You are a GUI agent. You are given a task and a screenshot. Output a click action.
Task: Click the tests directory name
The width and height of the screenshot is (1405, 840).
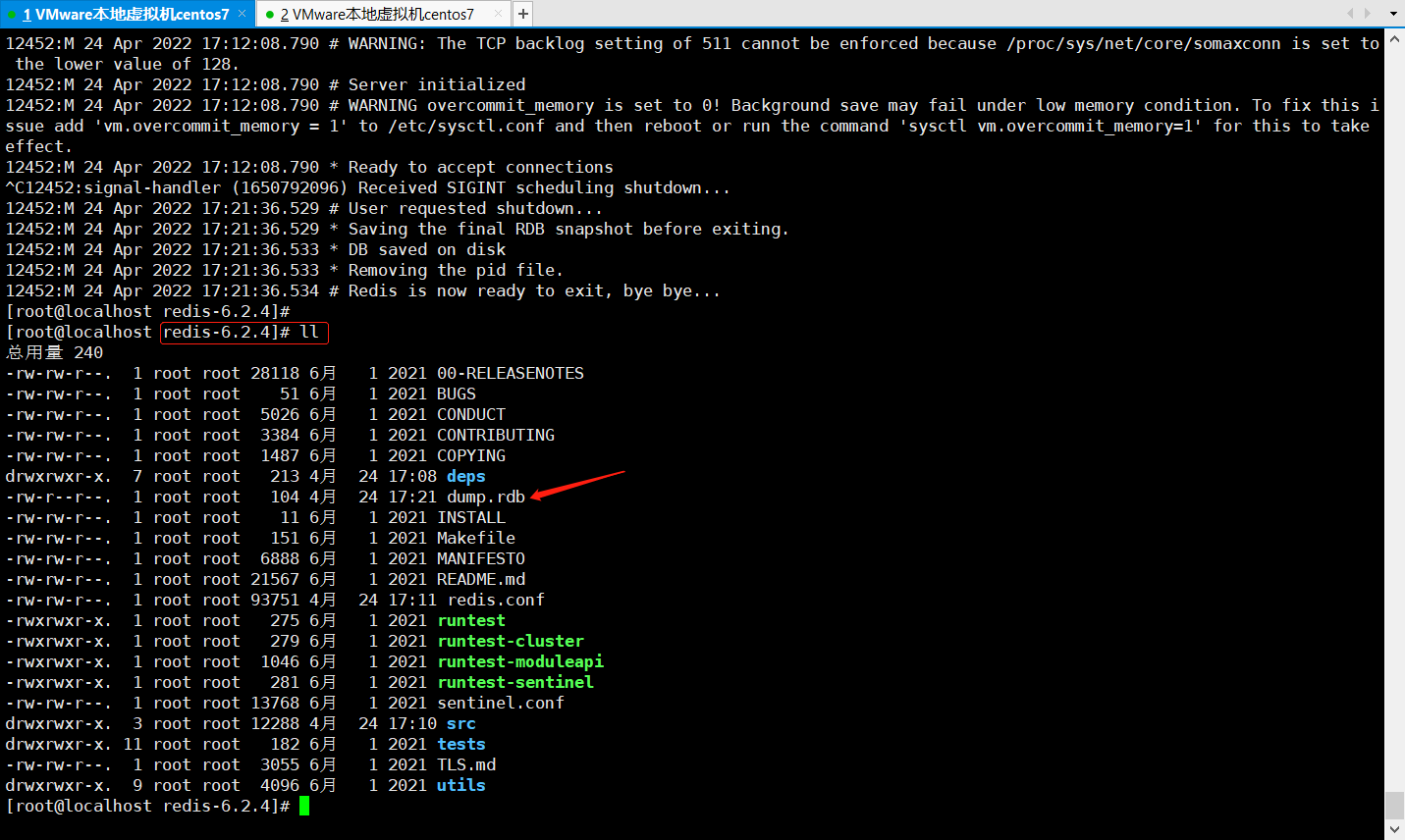[461, 744]
